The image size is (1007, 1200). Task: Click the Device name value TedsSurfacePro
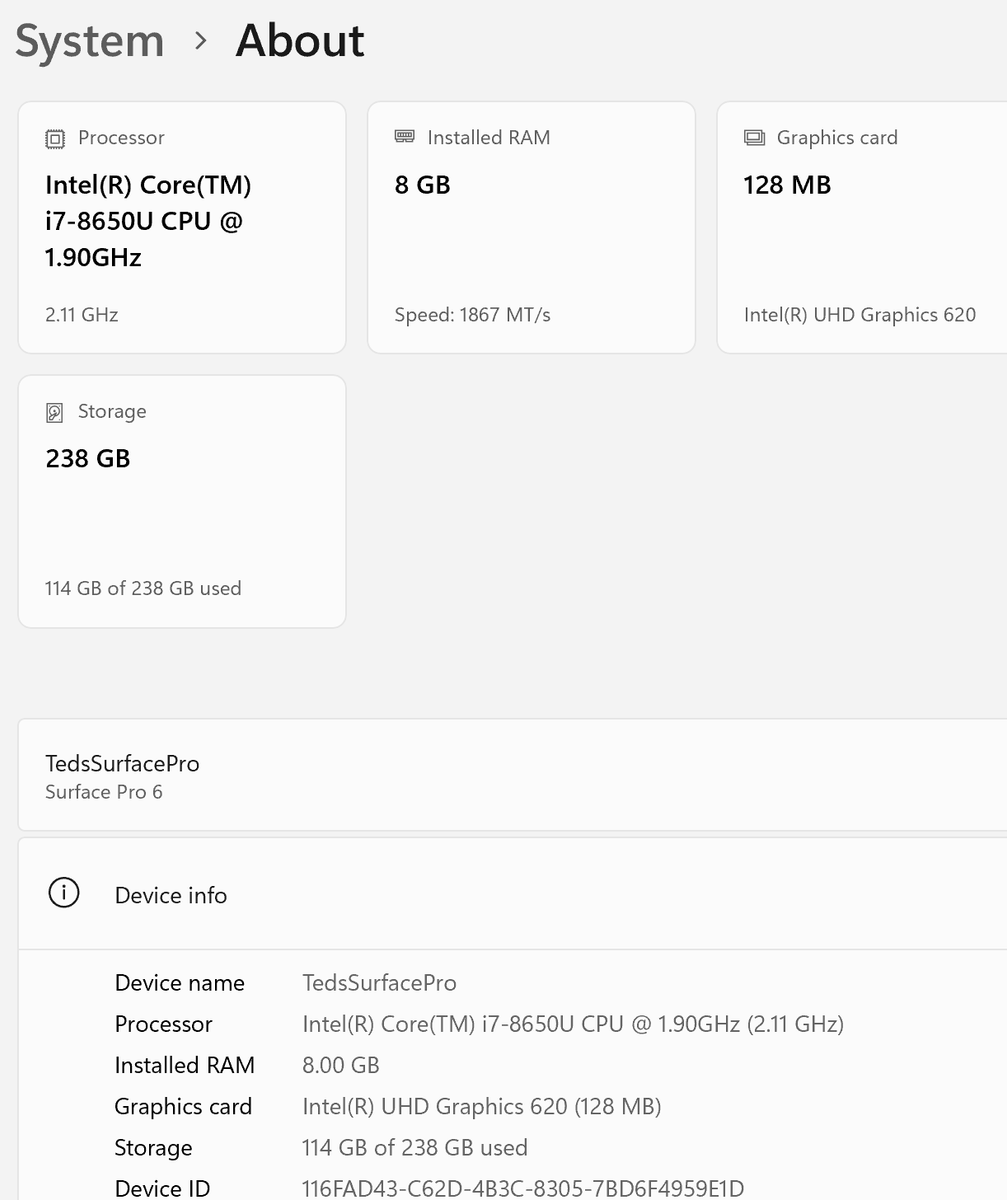379,983
